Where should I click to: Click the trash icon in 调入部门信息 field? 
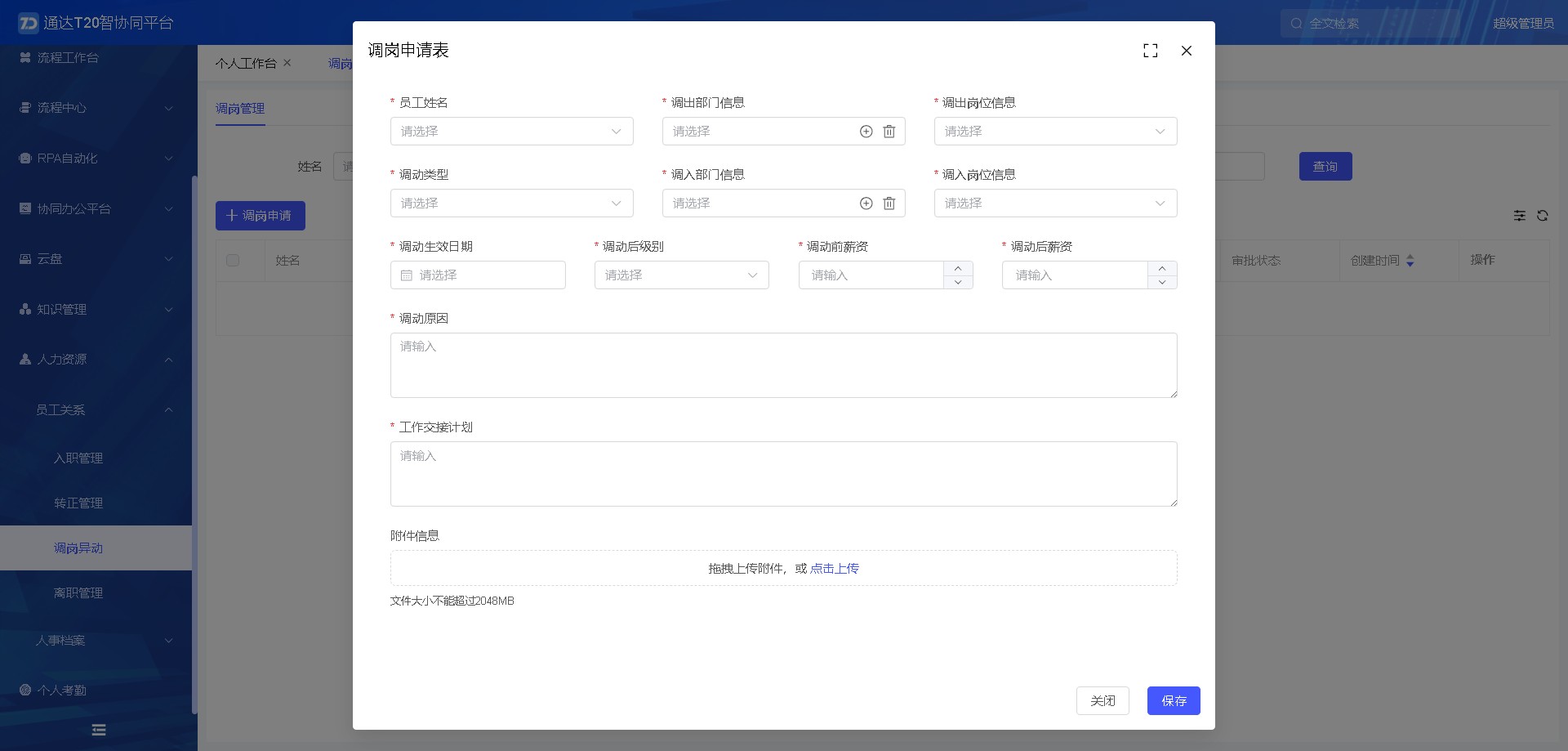coord(889,203)
